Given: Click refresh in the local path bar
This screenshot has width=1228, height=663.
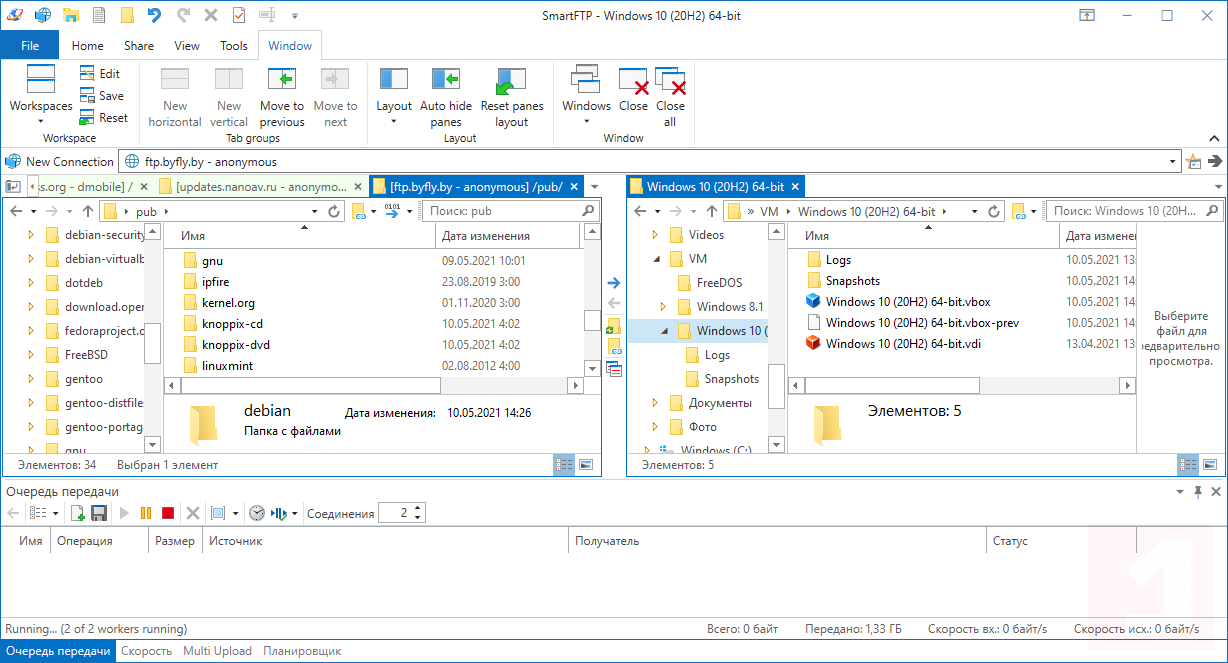Looking at the screenshot, I should tap(994, 211).
